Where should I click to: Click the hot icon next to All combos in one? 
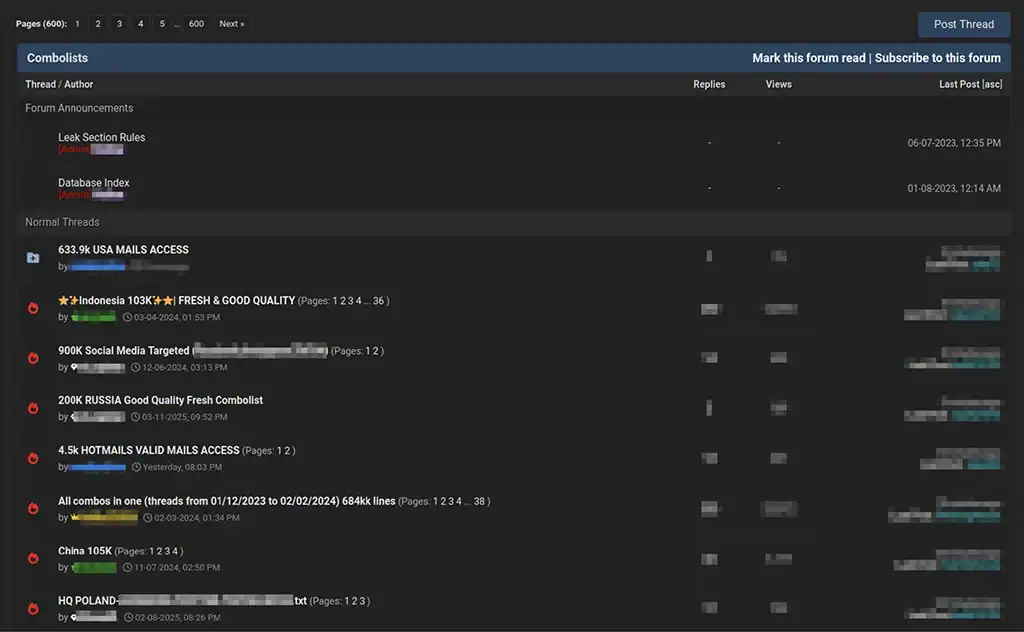(x=33, y=508)
